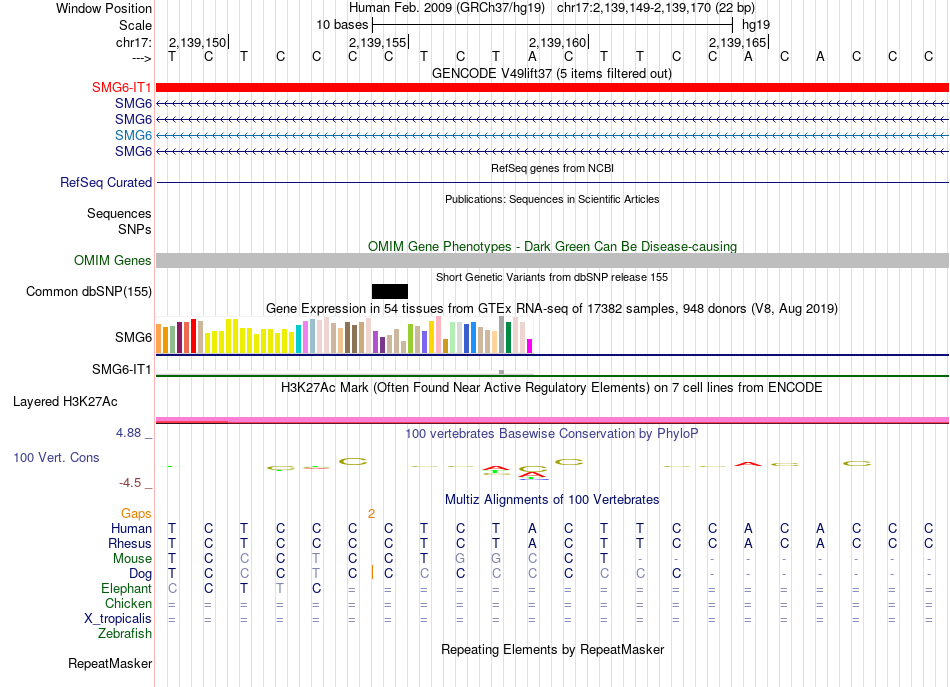Click the SNPs publications label
This screenshot has width=950, height=687.
pos(135,230)
